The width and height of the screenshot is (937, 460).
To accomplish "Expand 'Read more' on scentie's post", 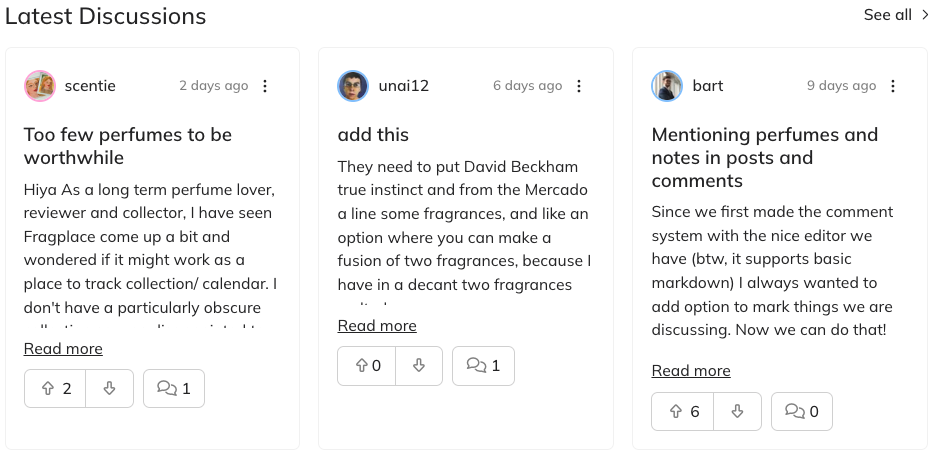I will (63, 348).
